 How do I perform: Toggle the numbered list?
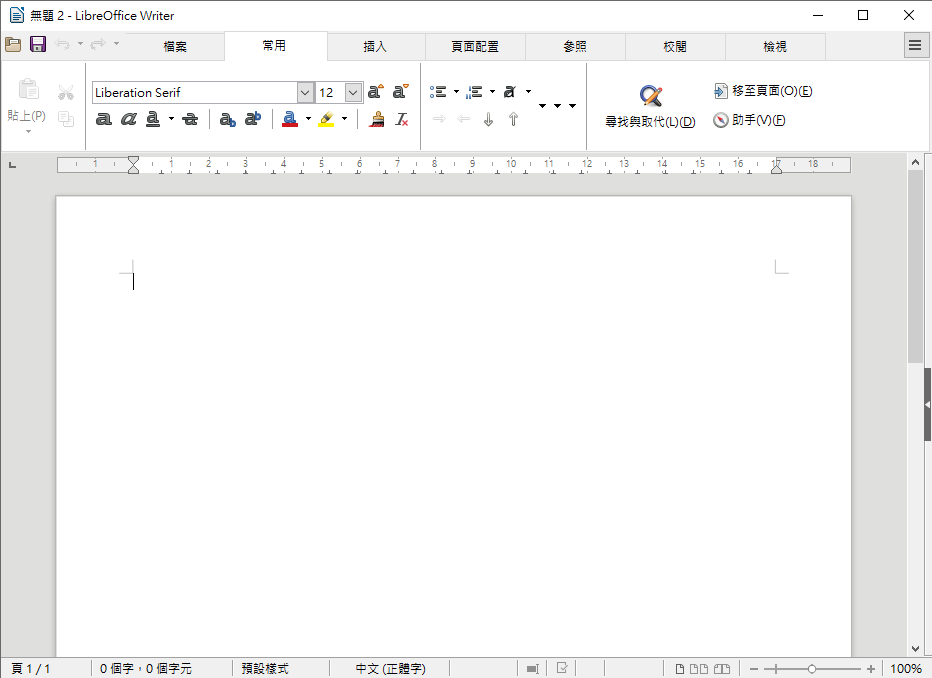(x=474, y=92)
